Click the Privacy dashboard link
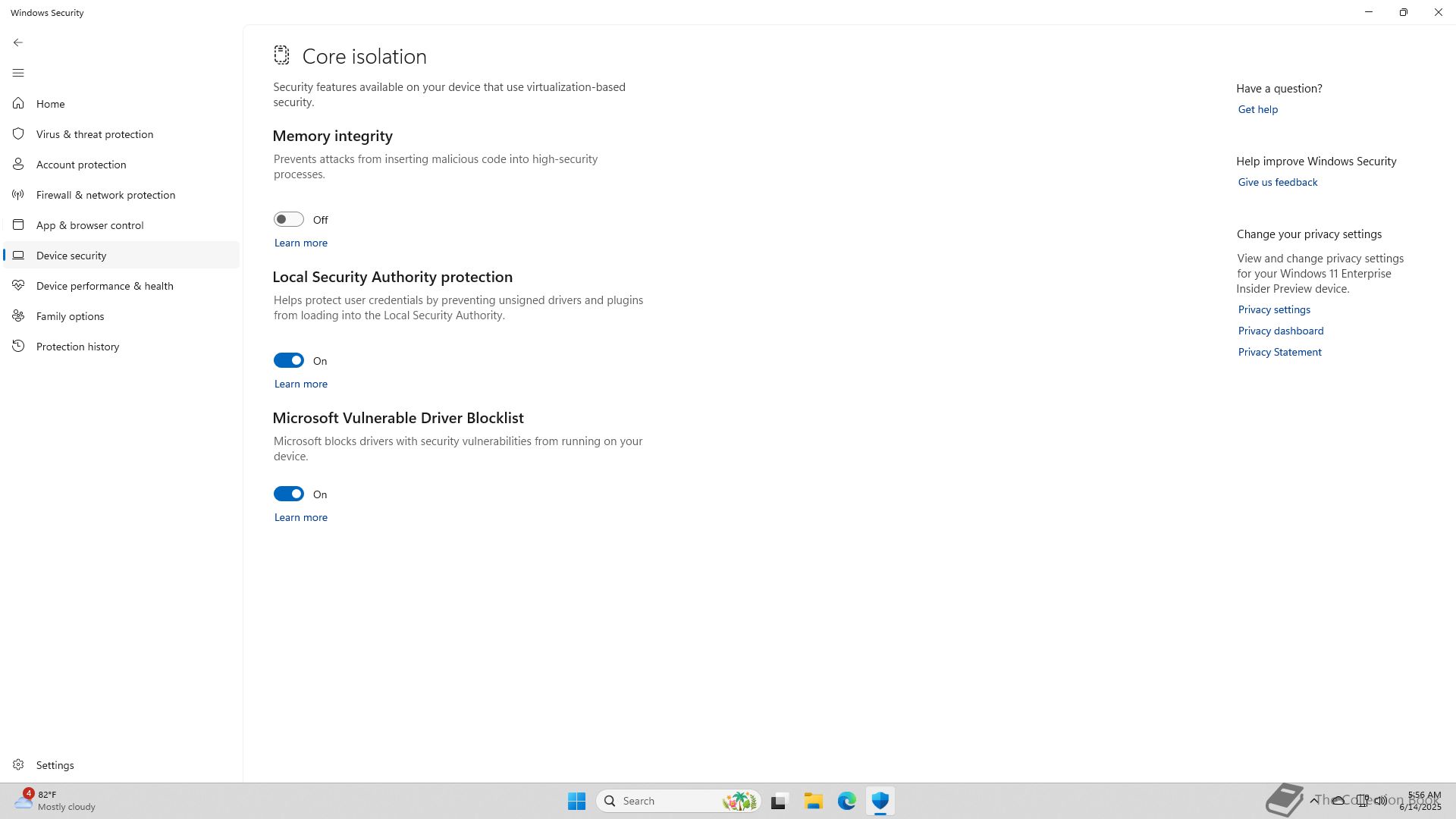This screenshot has height=819, width=1456. (1280, 331)
